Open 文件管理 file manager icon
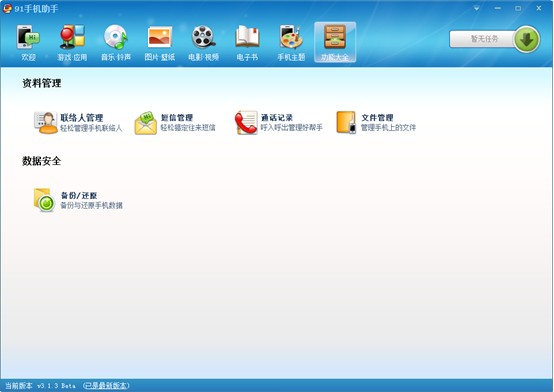The width and height of the screenshot is (554, 392). 346,122
